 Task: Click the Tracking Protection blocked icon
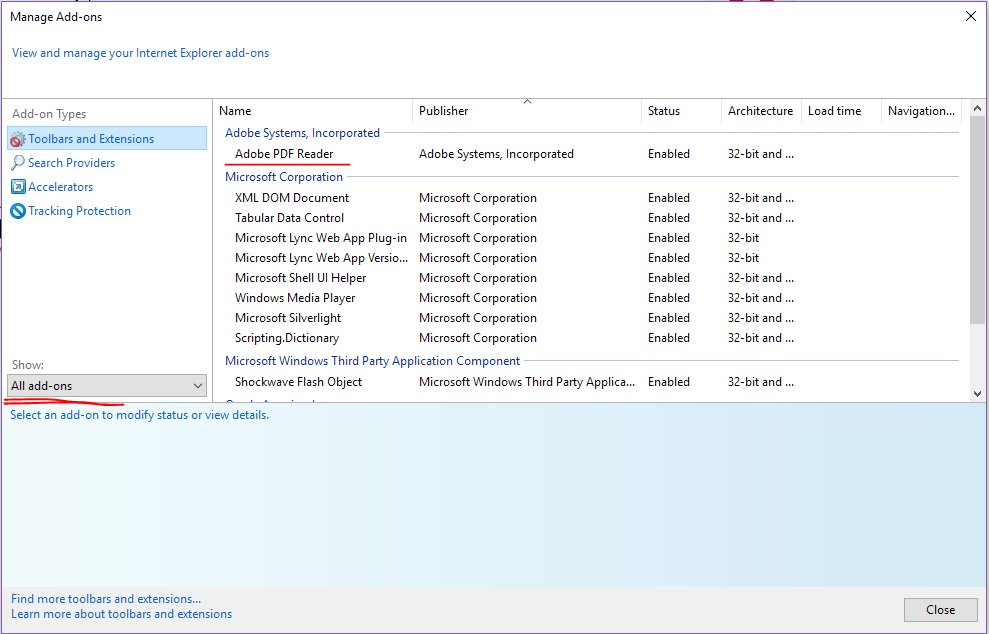tap(18, 211)
